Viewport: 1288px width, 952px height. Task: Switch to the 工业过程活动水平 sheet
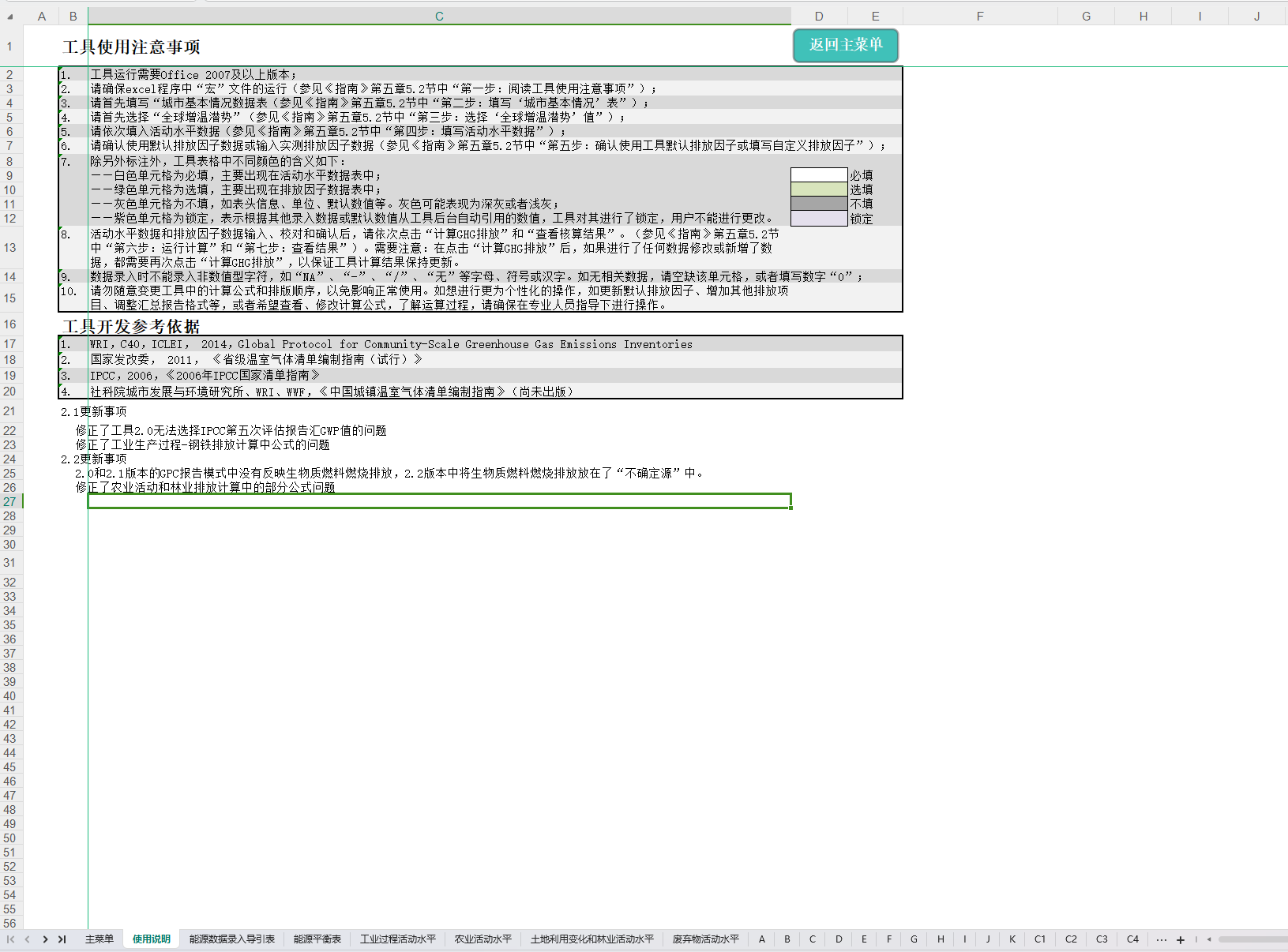(x=398, y=939)
